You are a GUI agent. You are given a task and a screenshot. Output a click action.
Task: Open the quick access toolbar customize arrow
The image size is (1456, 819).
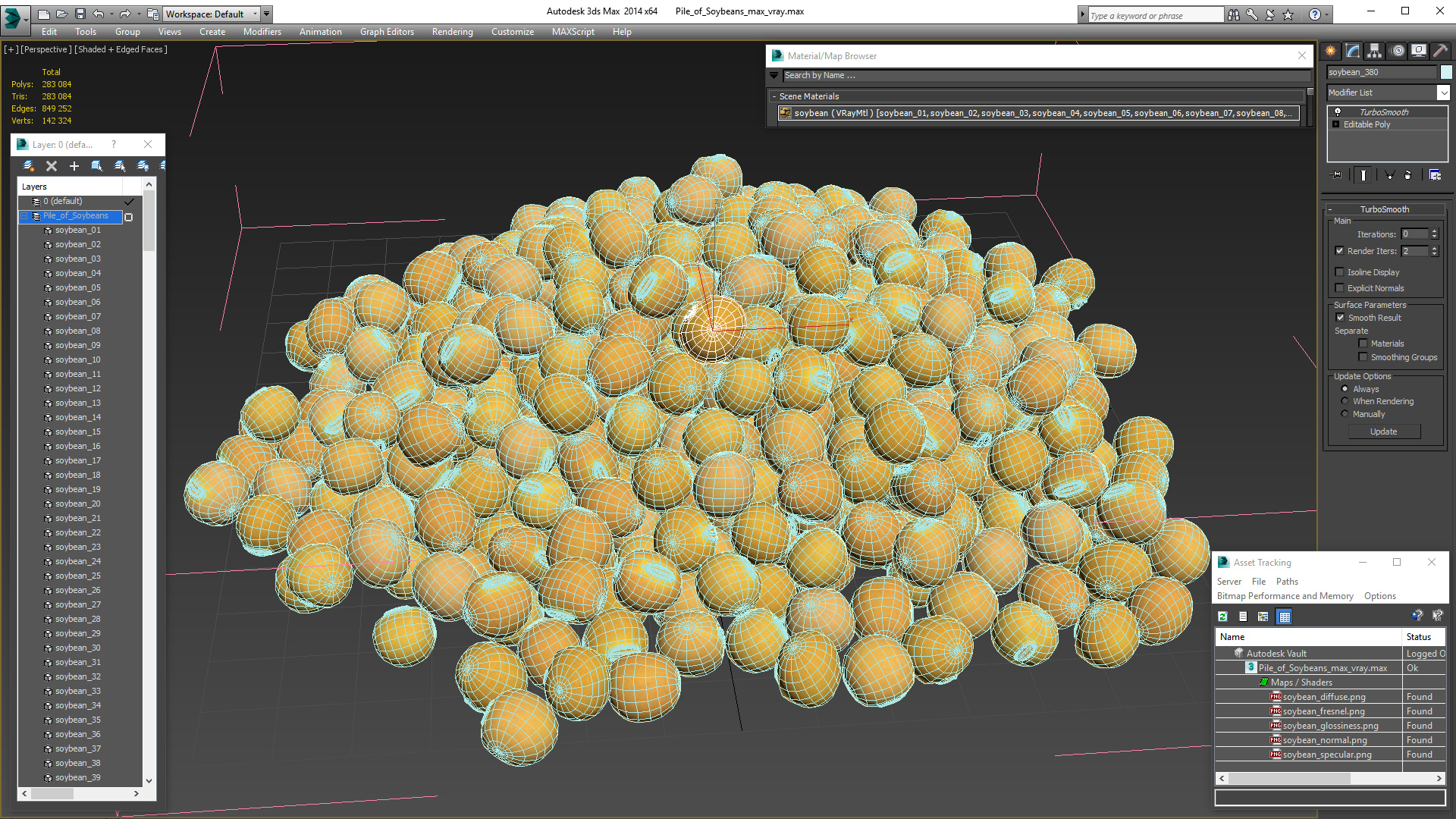point(267,14)
